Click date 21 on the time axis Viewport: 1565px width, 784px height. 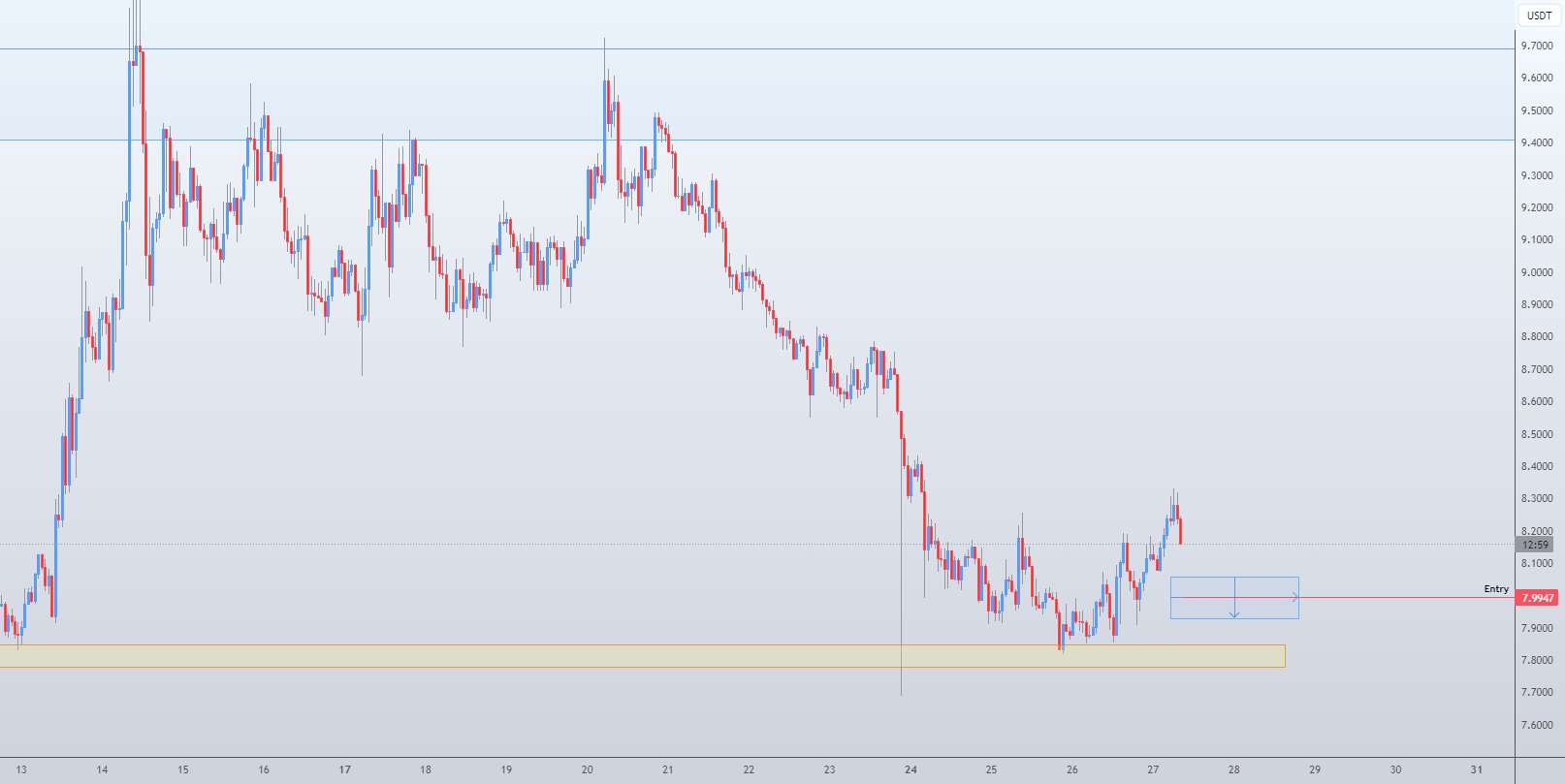coord(668,770)
